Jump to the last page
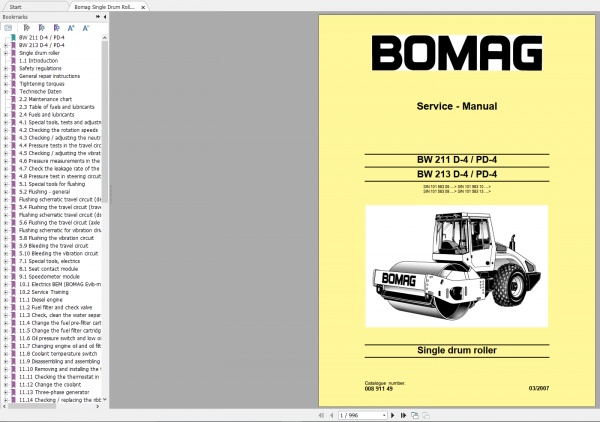Screen dimensions: 600x422 [403, 415]
